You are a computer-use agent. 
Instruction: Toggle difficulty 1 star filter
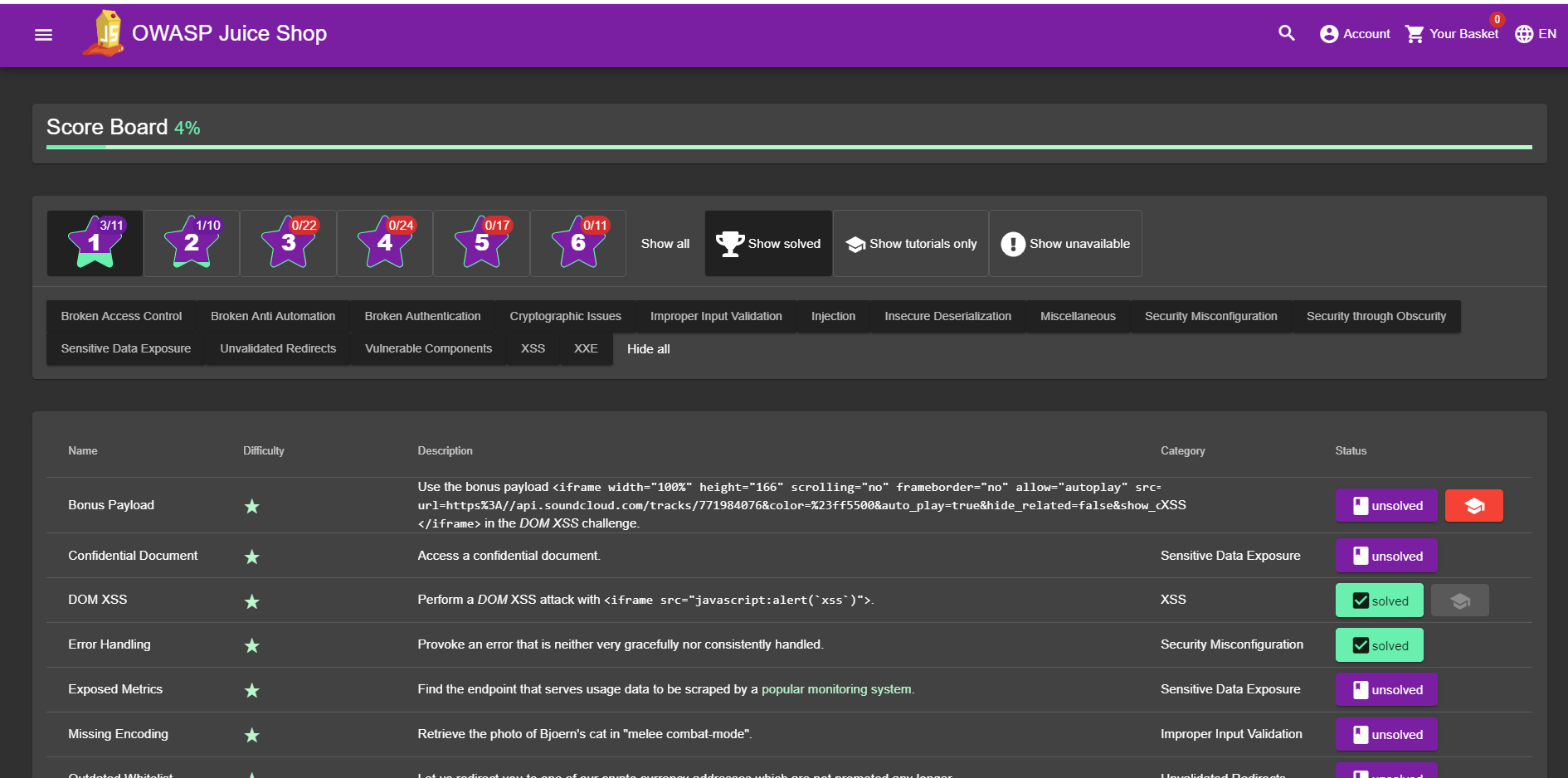(x=95, y=243)
